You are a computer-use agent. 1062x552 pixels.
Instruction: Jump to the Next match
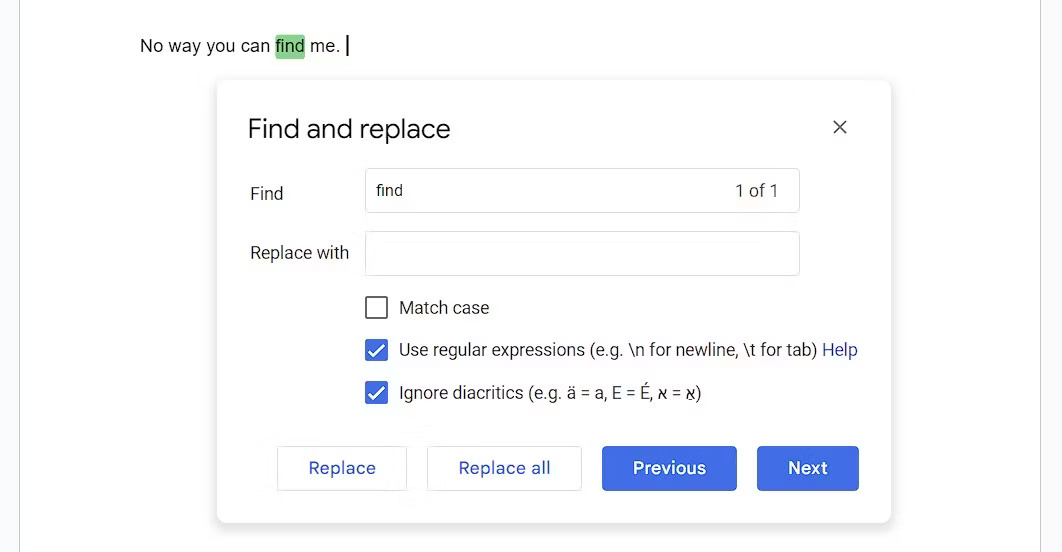pos(807,468)
